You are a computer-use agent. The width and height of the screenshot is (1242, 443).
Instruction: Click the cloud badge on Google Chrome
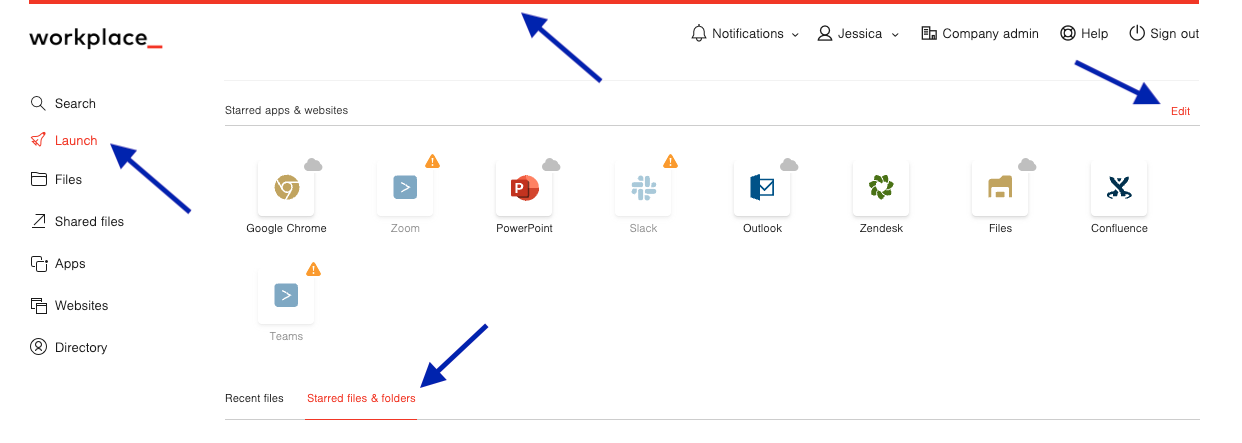313,164
